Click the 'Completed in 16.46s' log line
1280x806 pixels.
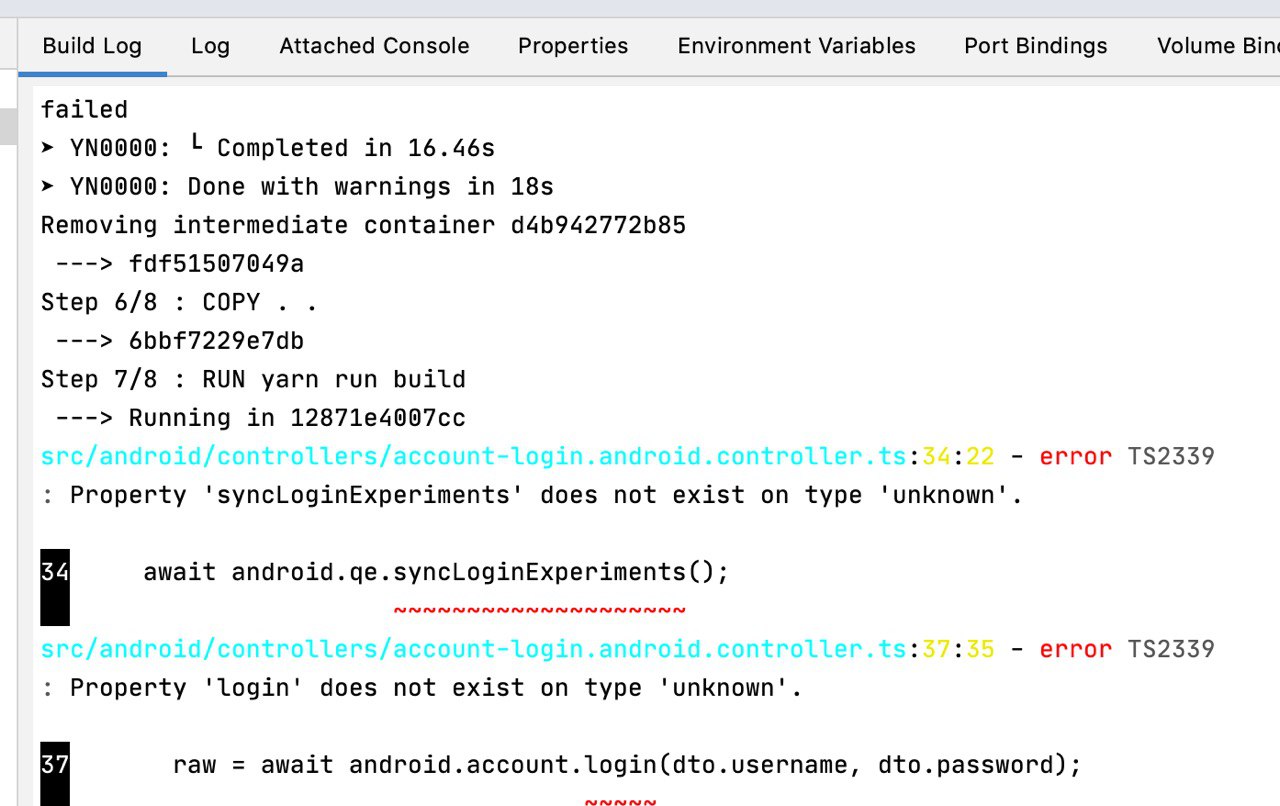click(268, 148)
